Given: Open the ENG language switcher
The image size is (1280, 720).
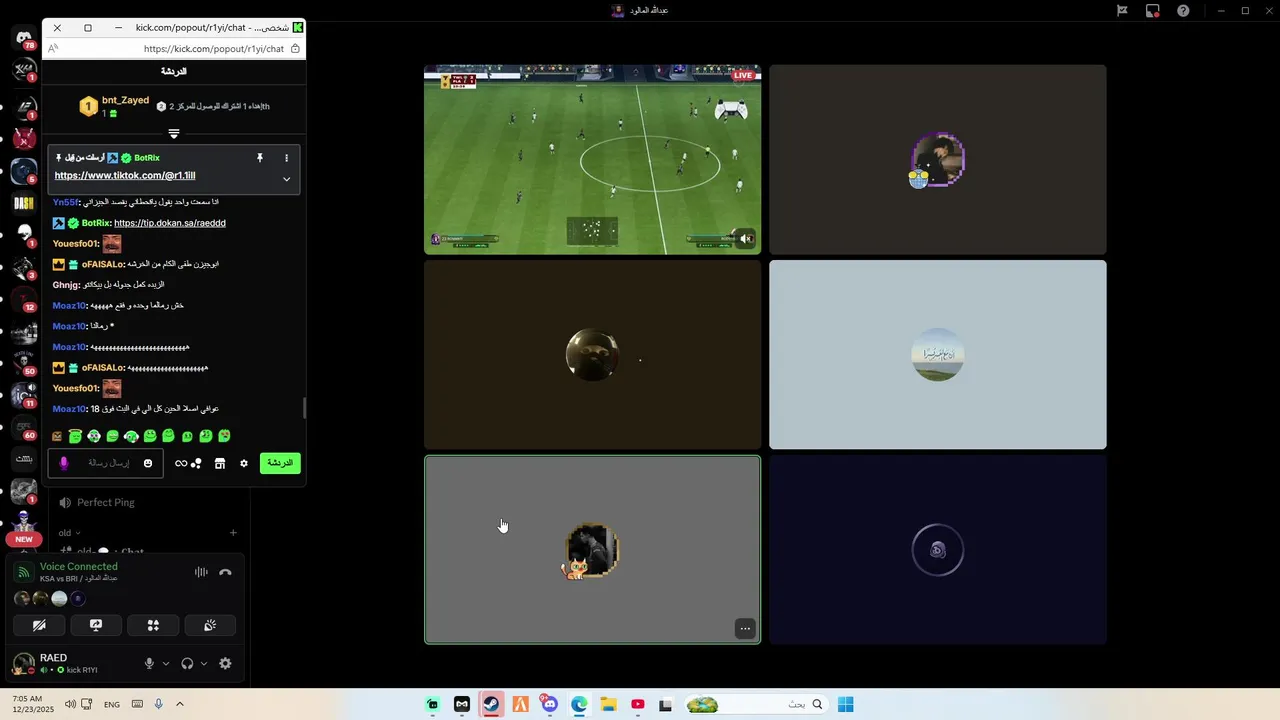Looking at the screenshot, I should pyautogui.click(x=112, y=704).
